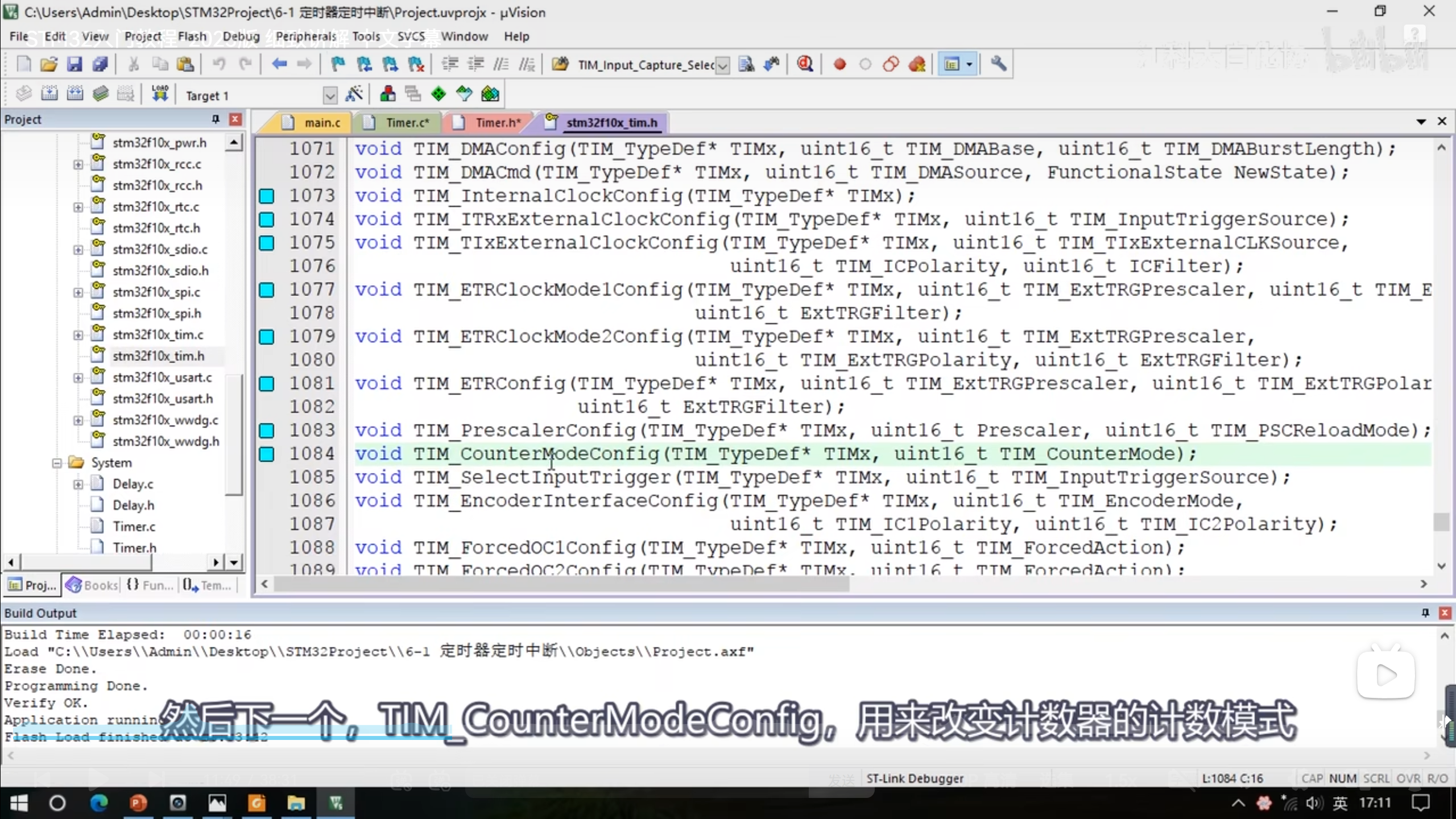Open the Target 1 dropdown
Screen dimensions: 1456x819
[x=329, y=96]
